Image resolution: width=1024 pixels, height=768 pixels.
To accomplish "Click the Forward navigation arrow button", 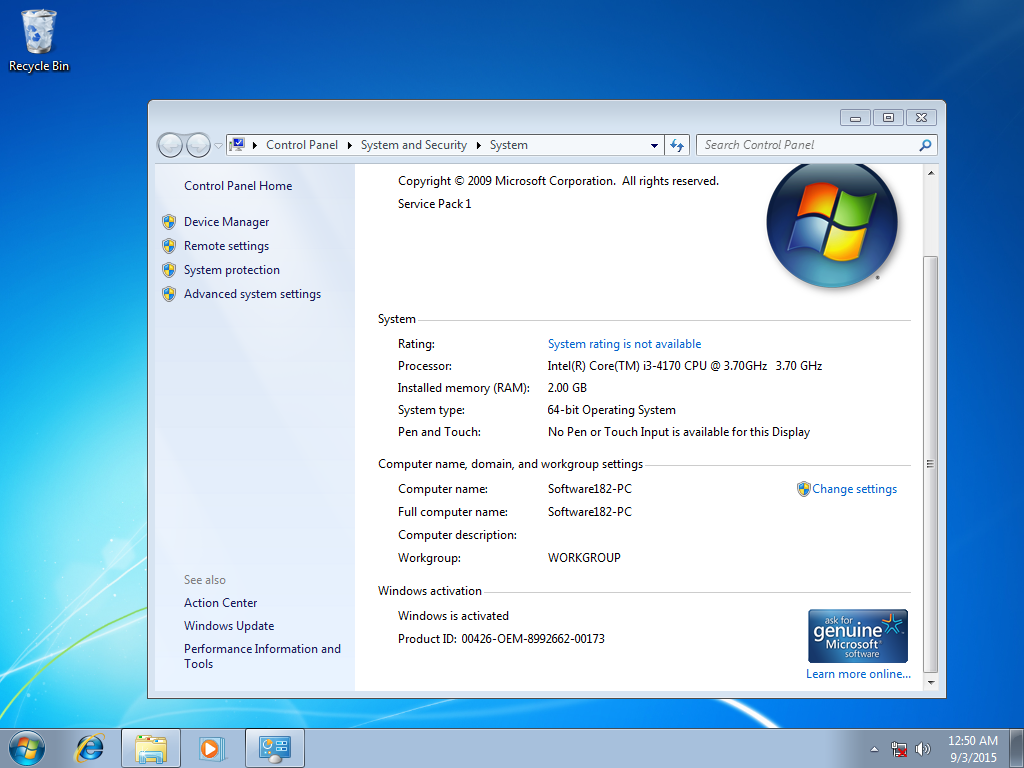I will tap(198, 145).
